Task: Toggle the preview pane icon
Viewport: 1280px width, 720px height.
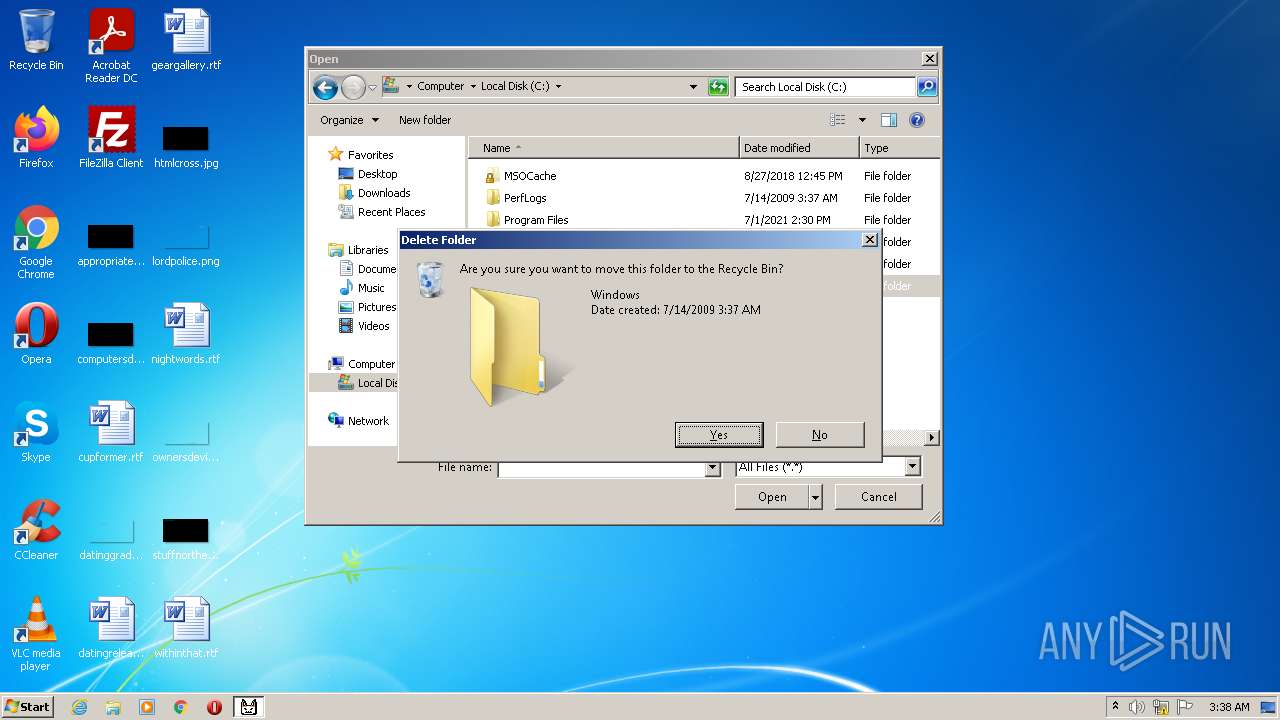Action: (x=888, y=120)
